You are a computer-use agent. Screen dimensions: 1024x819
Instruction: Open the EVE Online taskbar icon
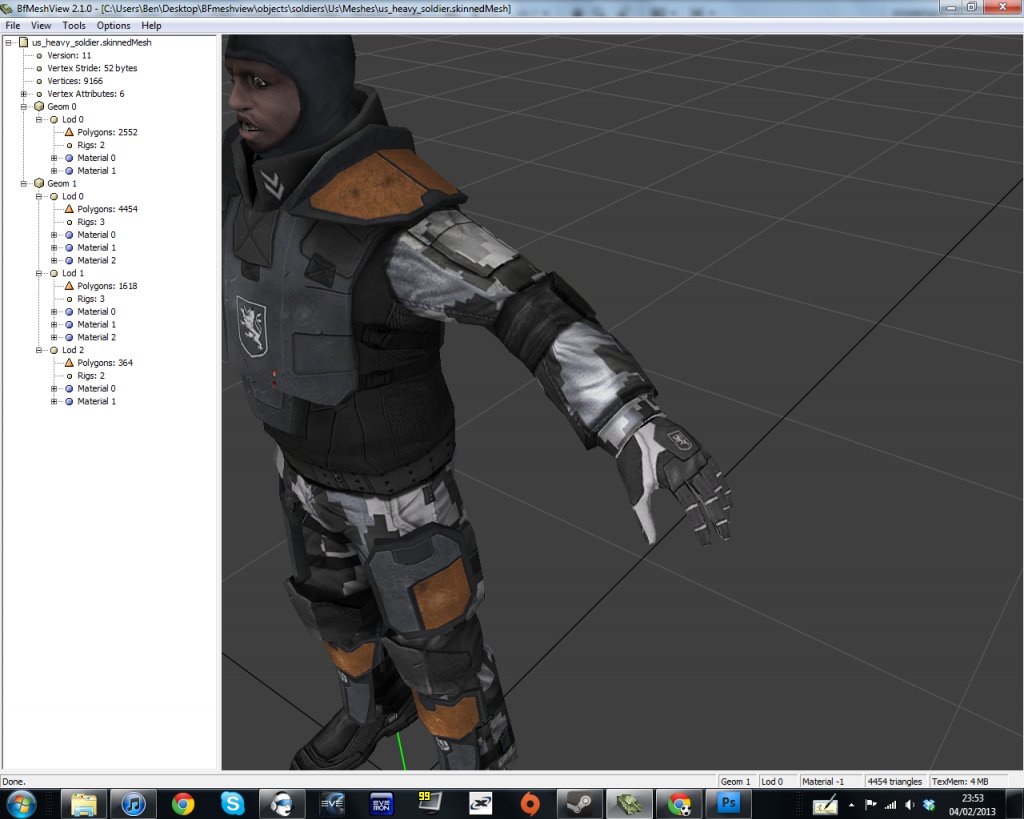click(x=331, y=804)
